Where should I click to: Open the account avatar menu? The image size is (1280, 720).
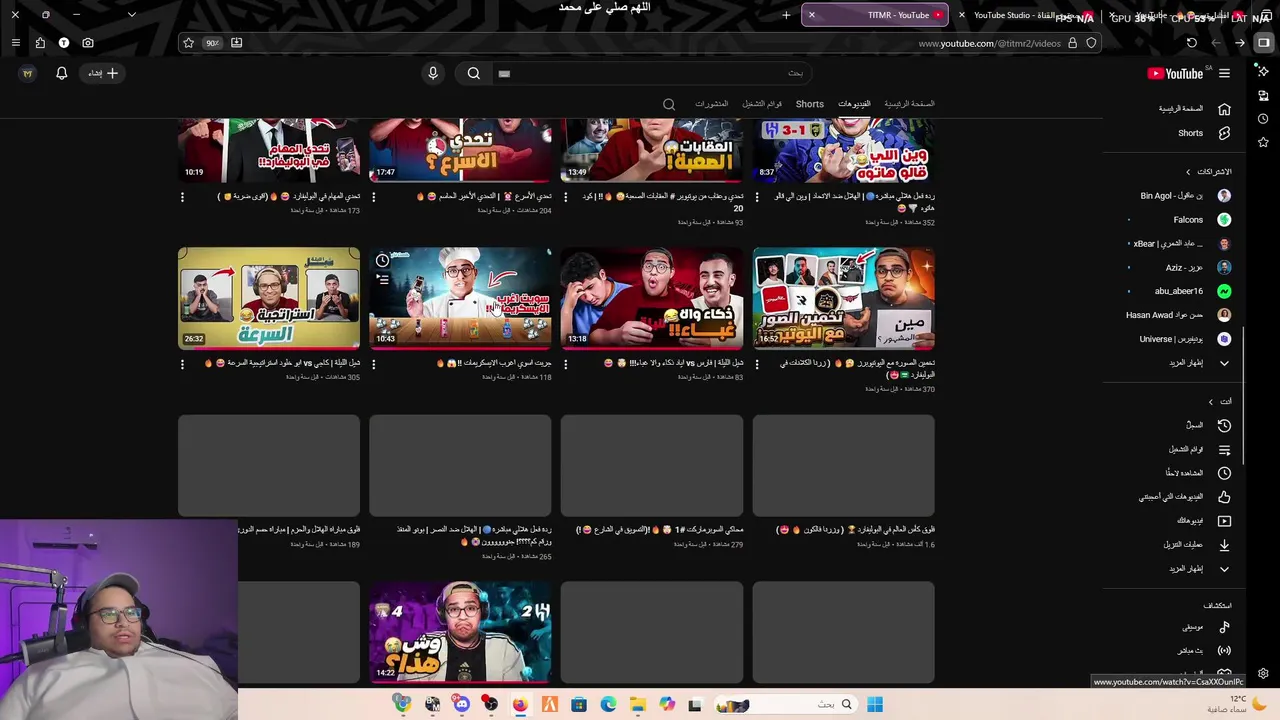coord(27,73)
